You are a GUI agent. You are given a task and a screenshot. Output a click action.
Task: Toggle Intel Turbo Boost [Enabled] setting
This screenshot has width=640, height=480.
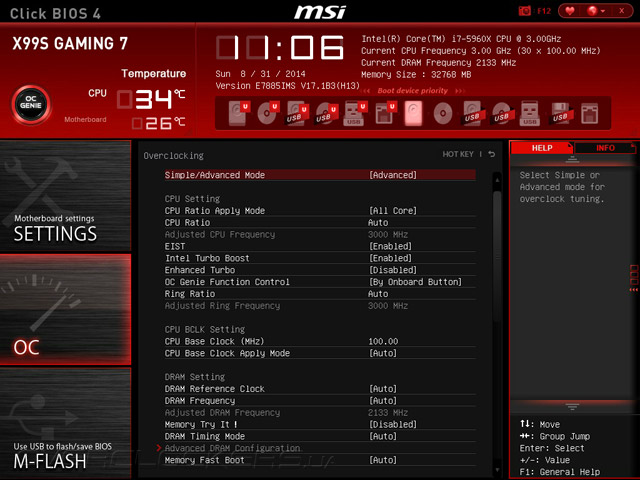click(391, 258)
